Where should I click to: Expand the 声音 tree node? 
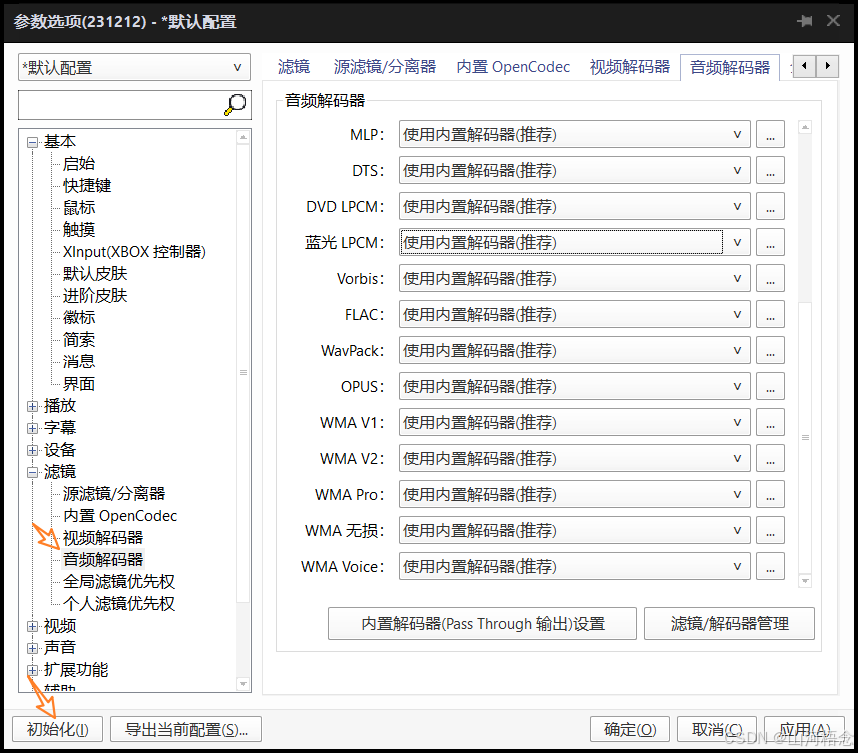[32, 648]
